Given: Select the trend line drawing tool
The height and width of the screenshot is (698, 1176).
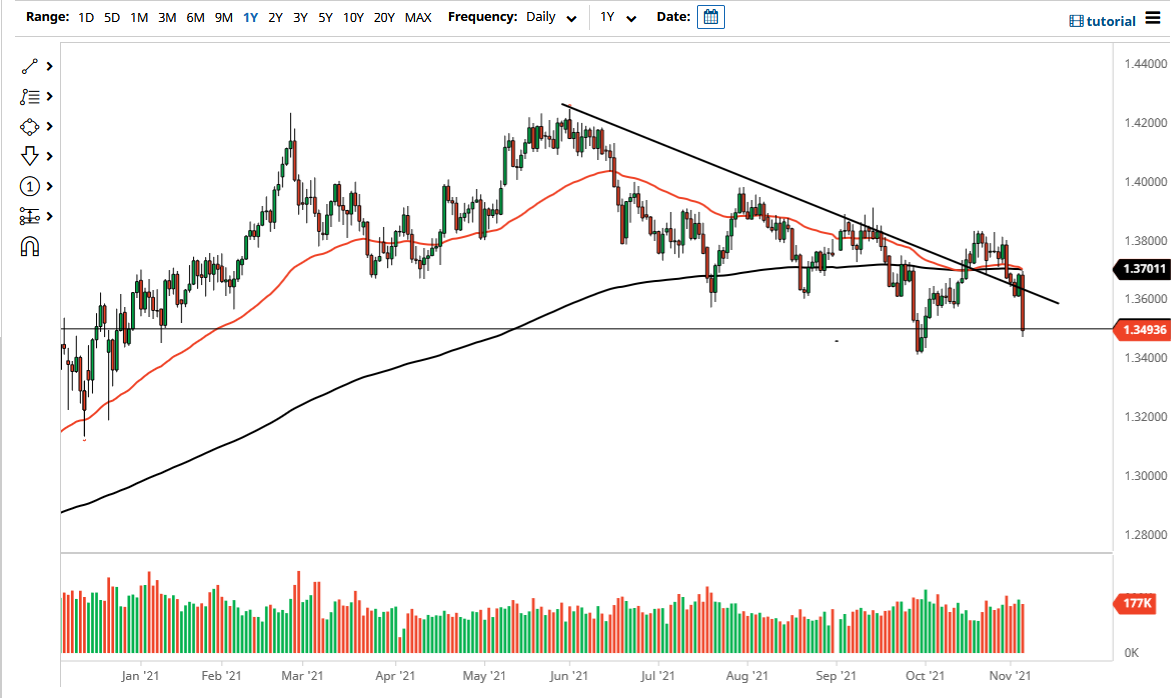Looking at the screenshot, I should click(x=30, y=66).
